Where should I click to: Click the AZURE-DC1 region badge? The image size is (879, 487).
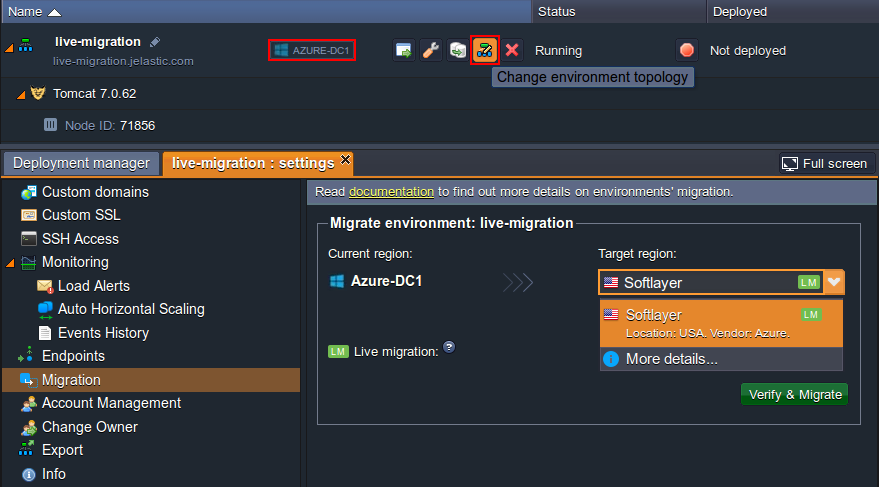coord(312,50)
